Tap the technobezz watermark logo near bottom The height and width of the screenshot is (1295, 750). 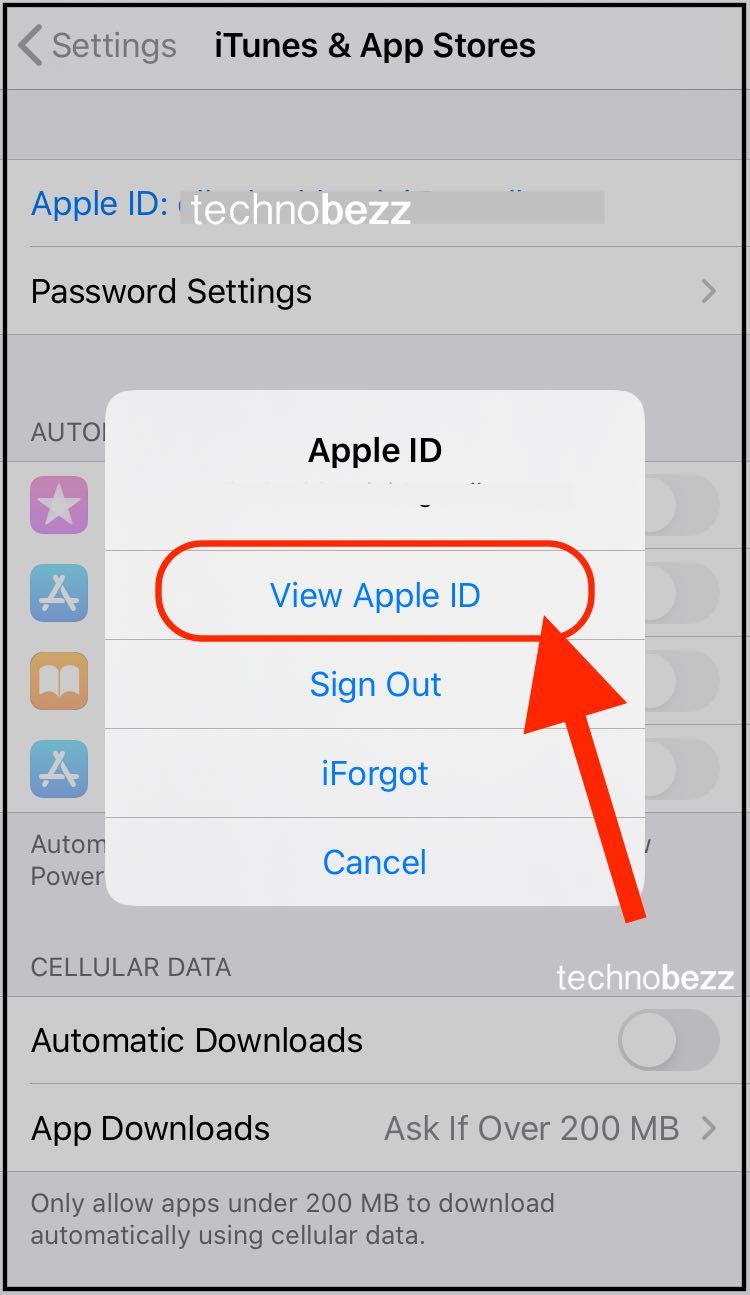pos(645,977)
